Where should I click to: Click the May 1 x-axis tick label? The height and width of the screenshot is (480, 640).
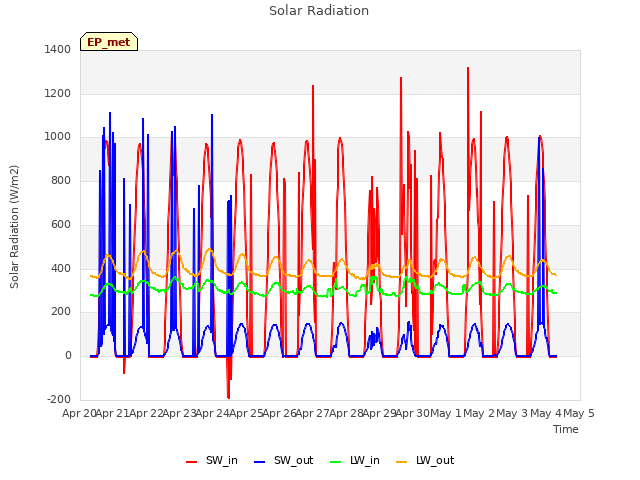click(x=446, y=413)
